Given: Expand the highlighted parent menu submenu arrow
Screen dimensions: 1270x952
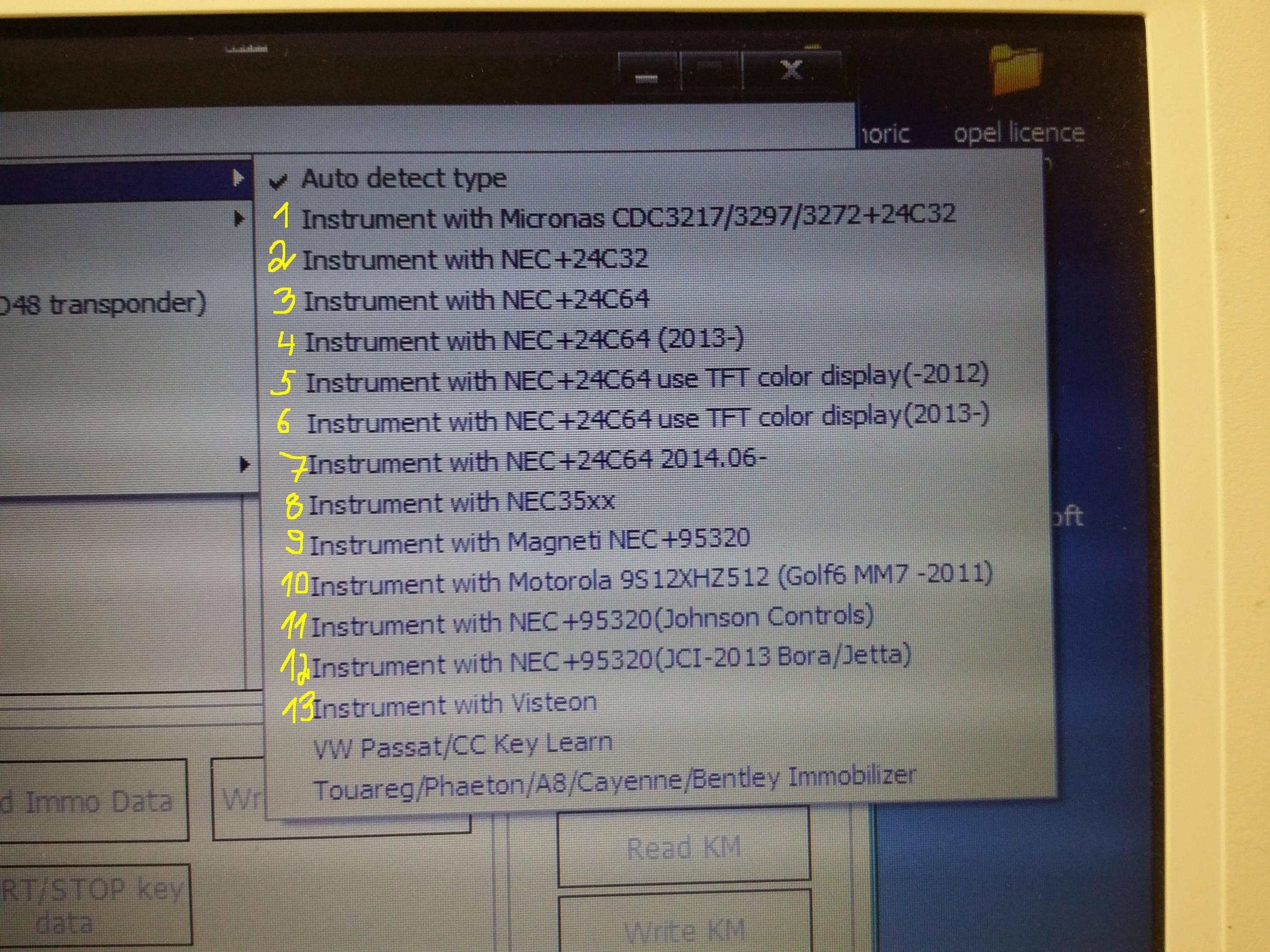Looking at the screenshot, I should [239, 178].
